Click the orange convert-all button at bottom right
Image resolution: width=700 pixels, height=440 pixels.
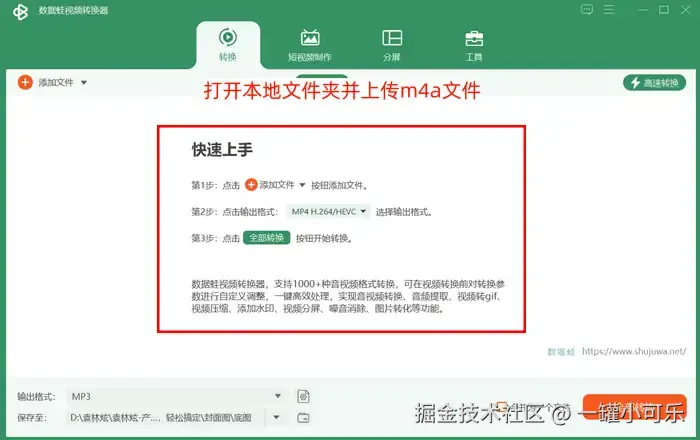(x=634, y=407)
